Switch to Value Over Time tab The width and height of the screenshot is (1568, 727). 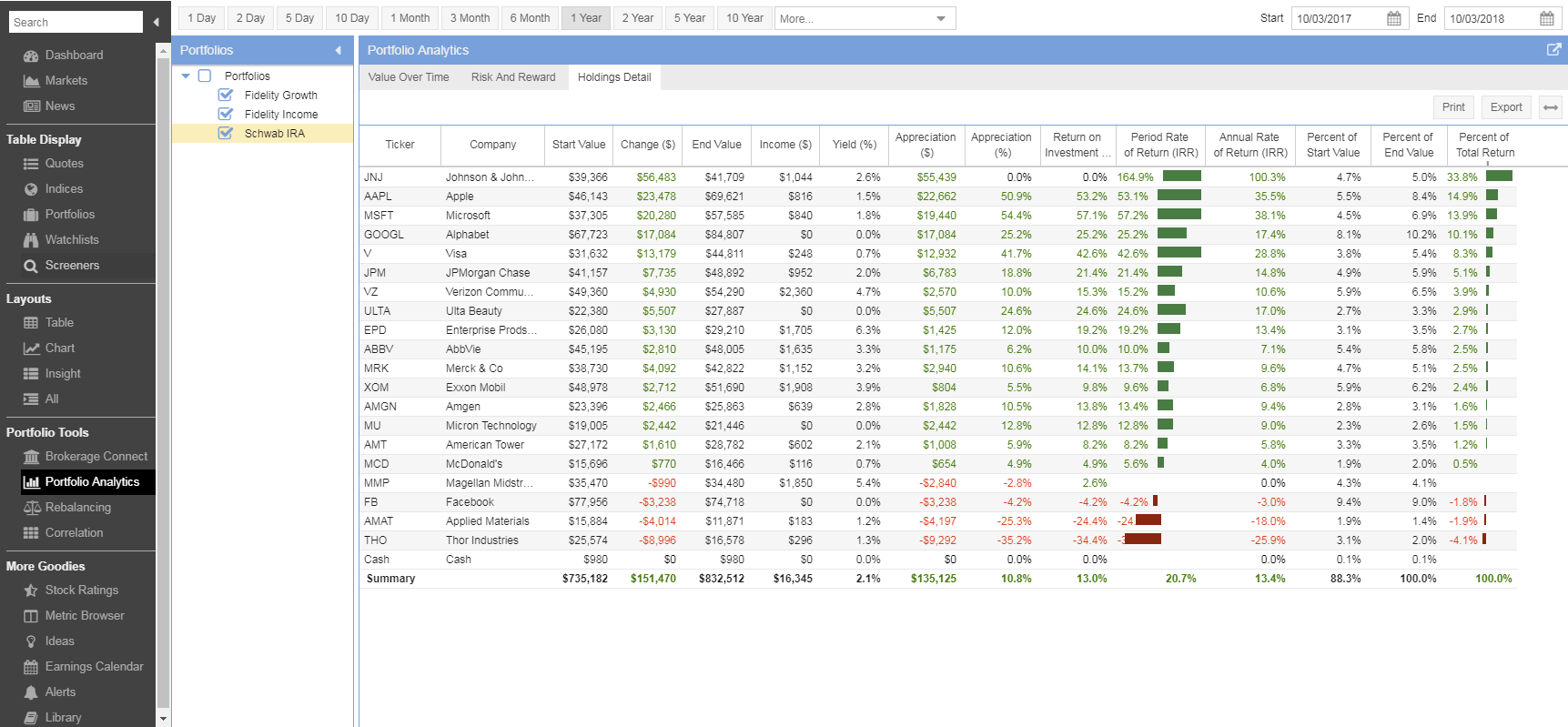409,77
